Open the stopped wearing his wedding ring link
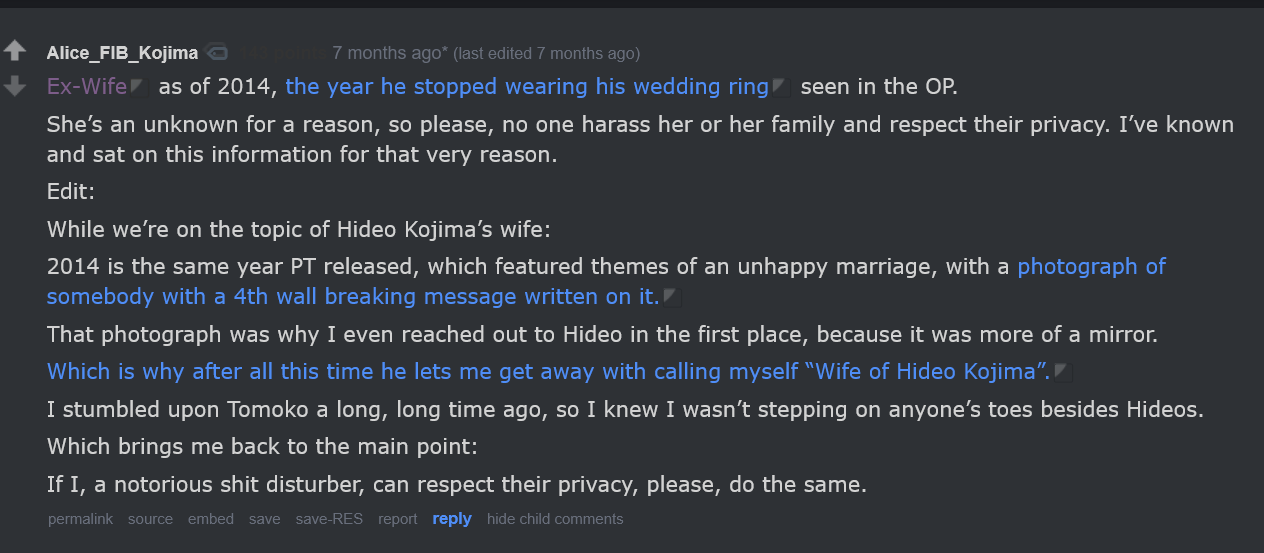1264x553 pixels. coord(527,87)
